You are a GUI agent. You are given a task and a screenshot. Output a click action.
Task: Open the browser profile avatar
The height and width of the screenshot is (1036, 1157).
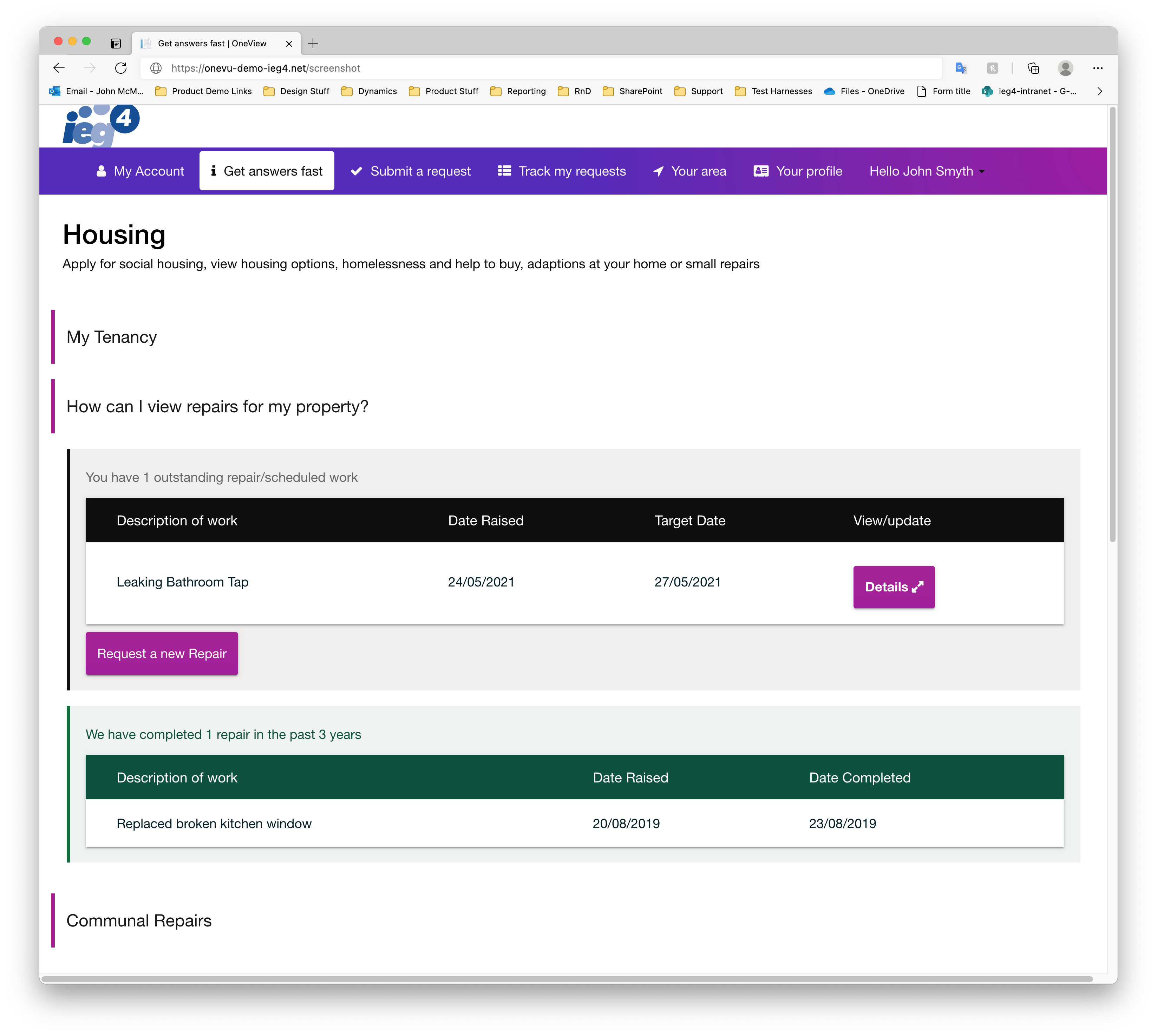pyautogui.click(x=1065, y=68)
